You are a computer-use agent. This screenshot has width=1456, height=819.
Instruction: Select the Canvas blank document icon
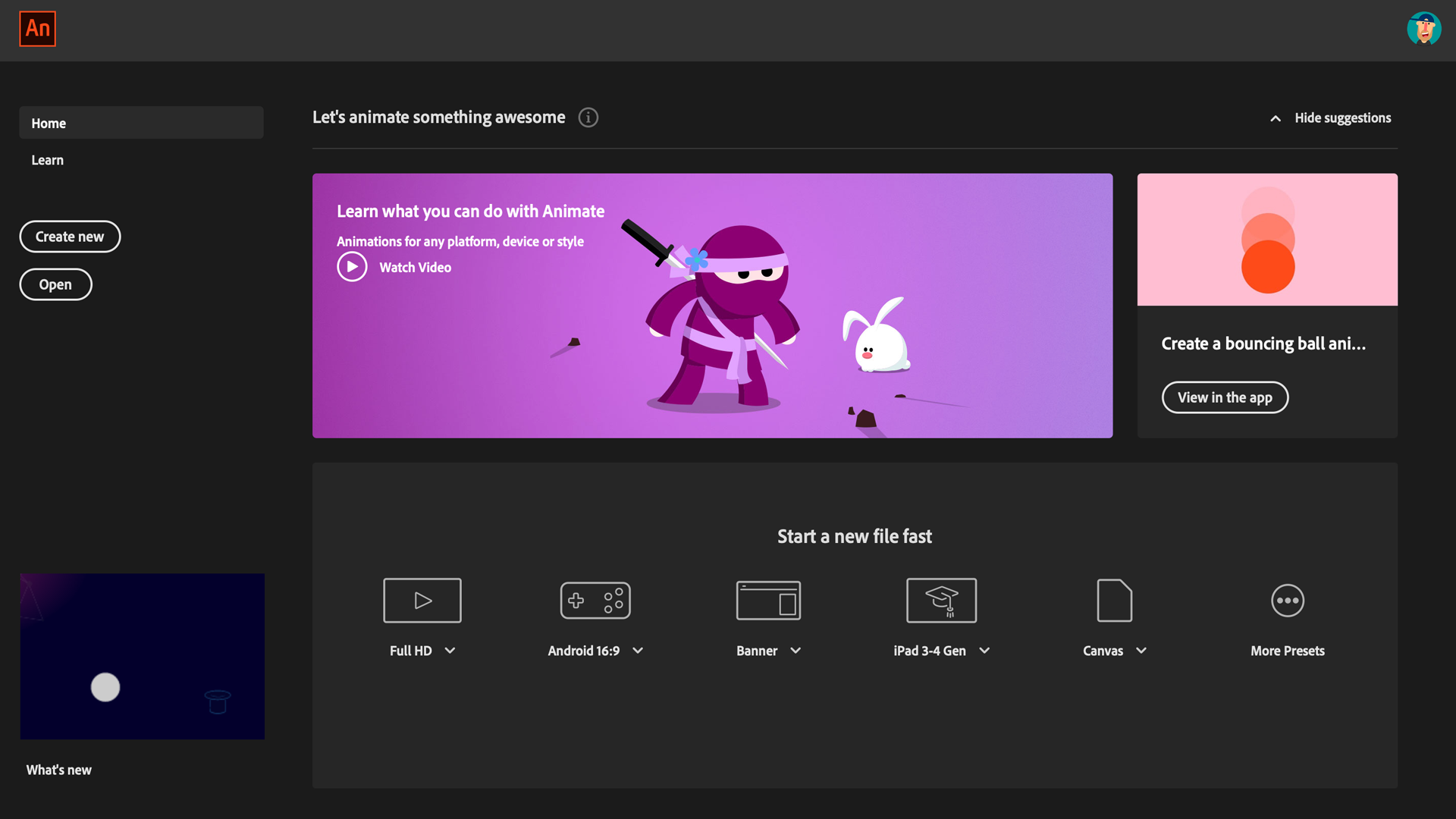tap(1115, 601)
